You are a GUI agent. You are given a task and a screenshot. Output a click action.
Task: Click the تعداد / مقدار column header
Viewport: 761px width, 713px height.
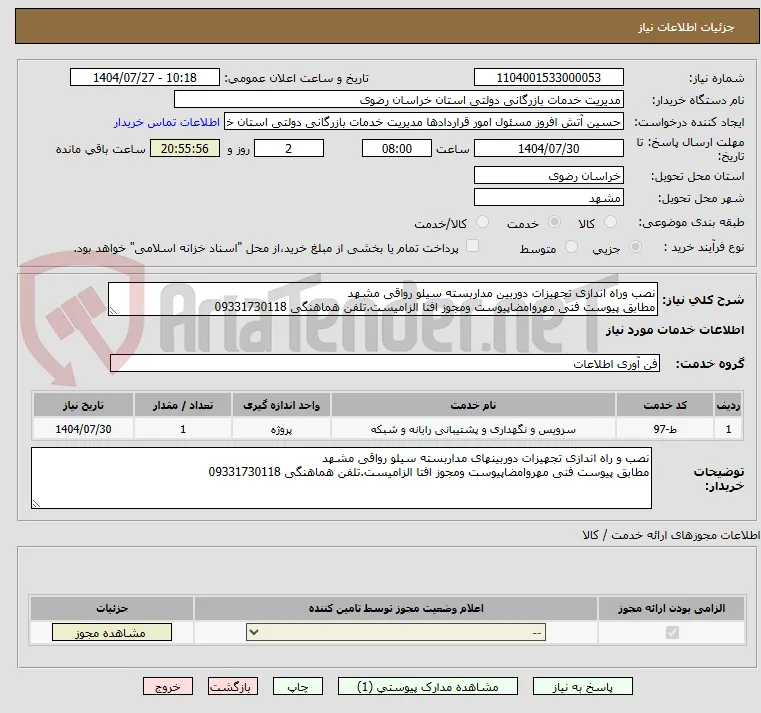[x=183, y=405]
